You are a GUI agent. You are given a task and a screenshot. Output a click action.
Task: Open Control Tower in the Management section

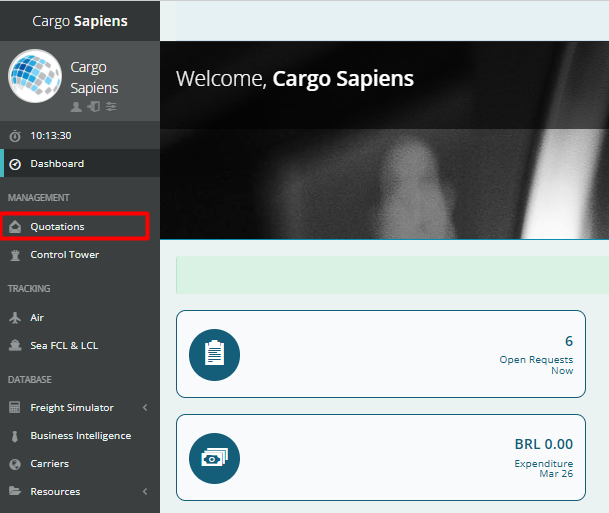click(x=64, y=255)
